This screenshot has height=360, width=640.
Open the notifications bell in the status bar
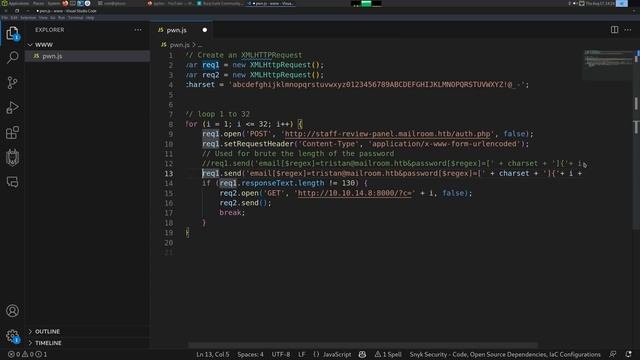click(628, 354)
